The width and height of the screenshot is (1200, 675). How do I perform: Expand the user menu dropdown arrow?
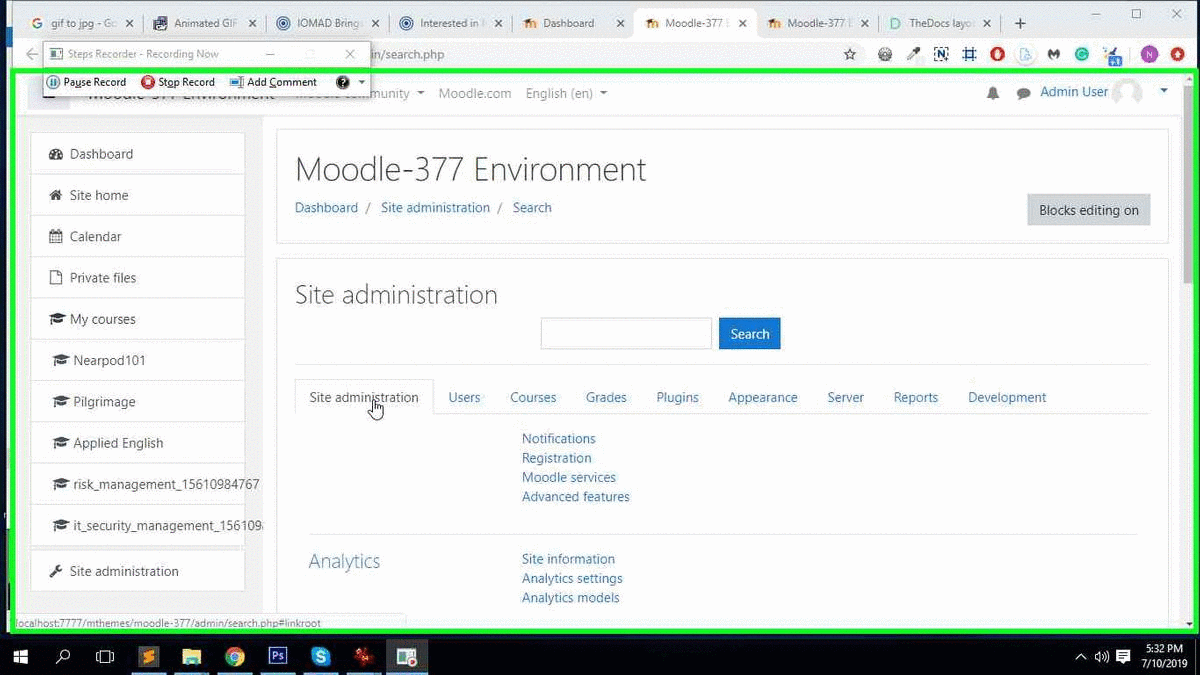tap(1164, 91)
